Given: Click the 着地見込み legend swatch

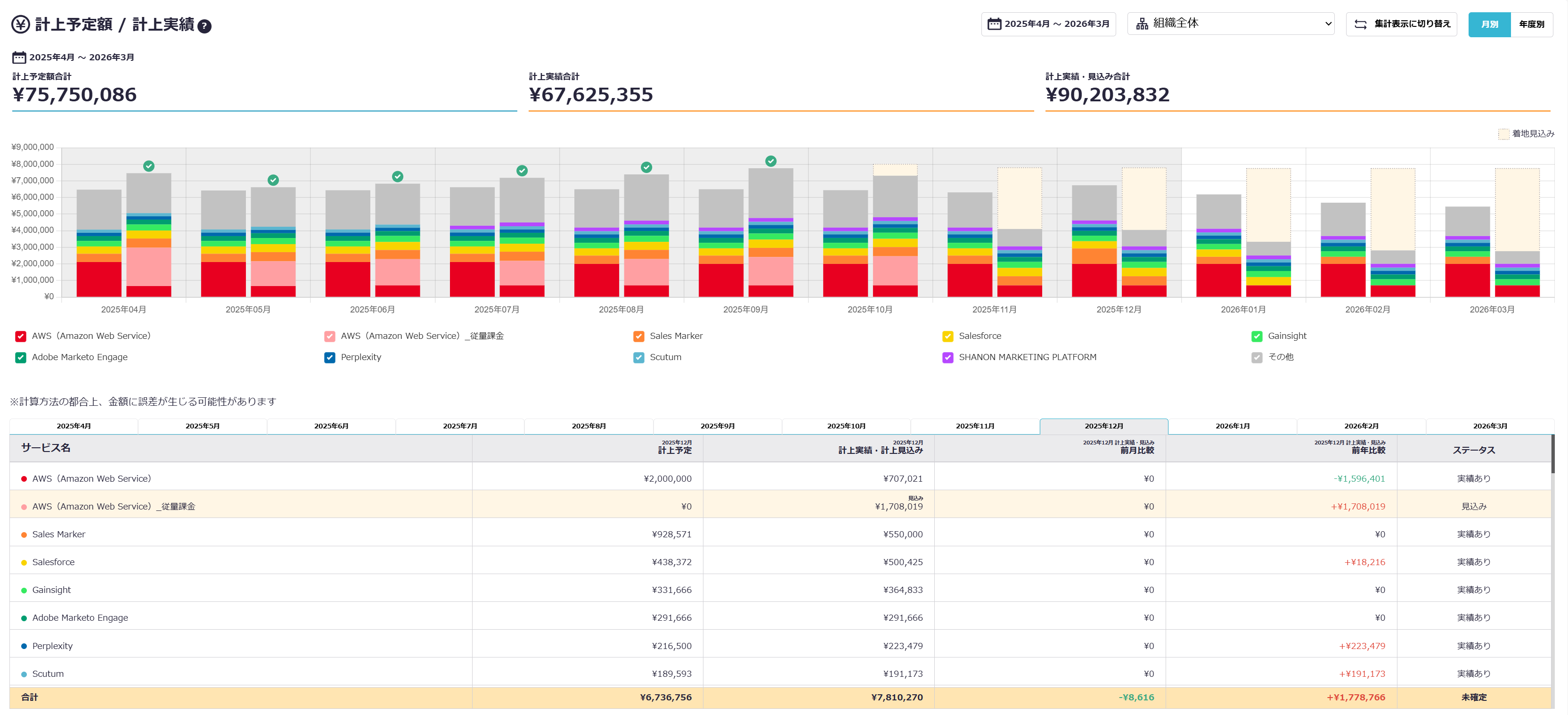Looking at the screenshot, I should click(x=1503, y=134).
